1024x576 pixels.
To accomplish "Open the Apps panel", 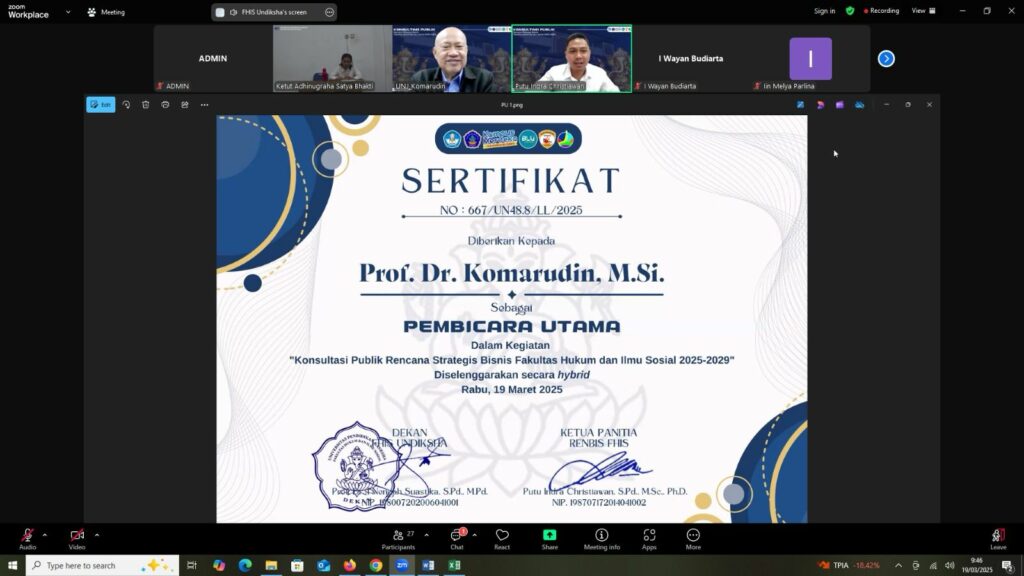I will pos(649,538).
